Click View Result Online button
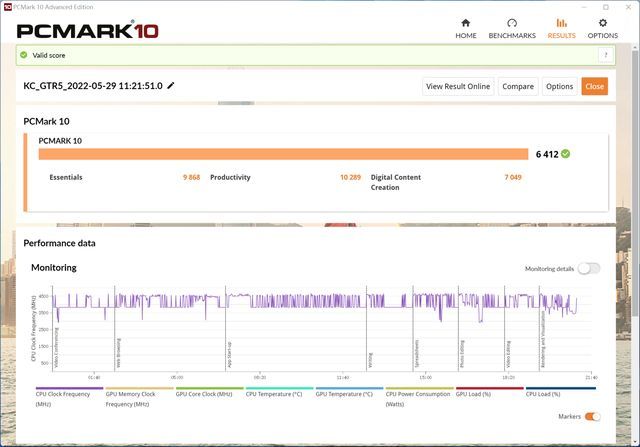This screenshot has height=447, width=640. pyautogui.click(x=458, y=87)
